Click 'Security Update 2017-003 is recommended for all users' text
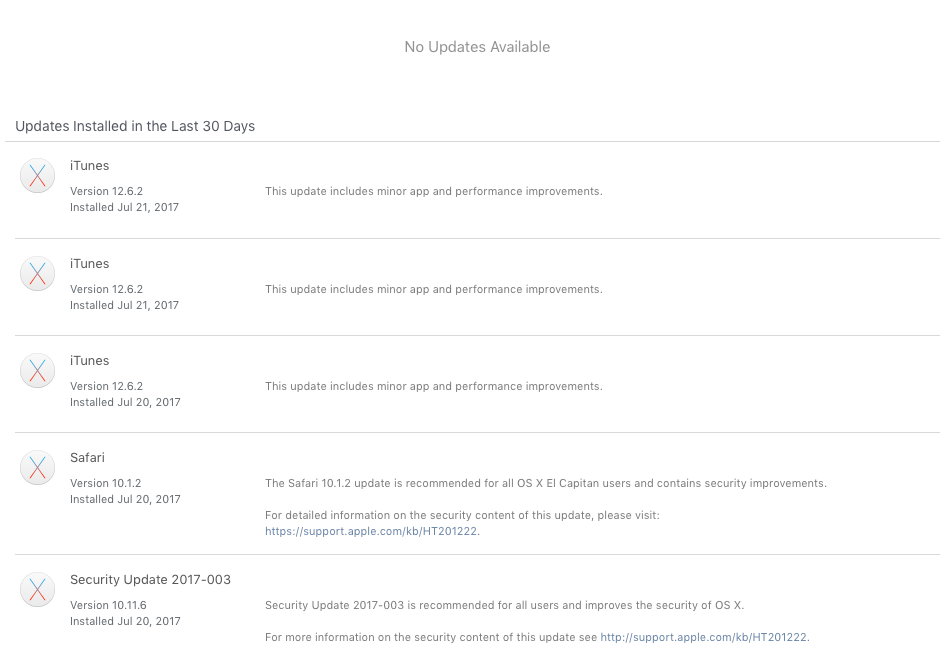The height and width of the screenshot is (648, 940). pos(504,605)
